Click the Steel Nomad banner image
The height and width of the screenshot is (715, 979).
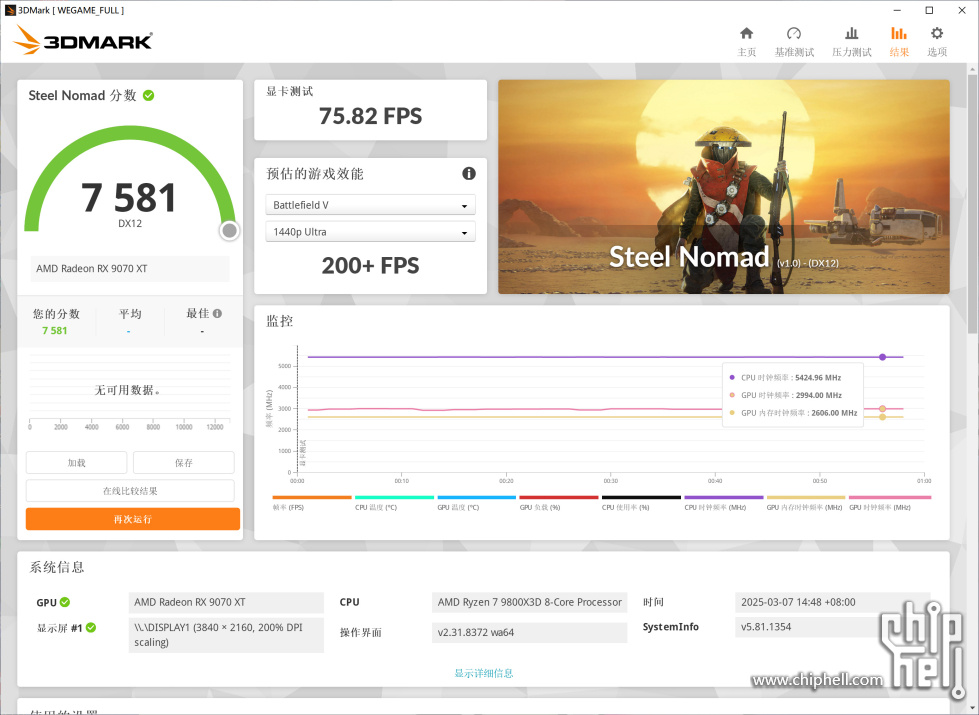[x=724, y=186]
